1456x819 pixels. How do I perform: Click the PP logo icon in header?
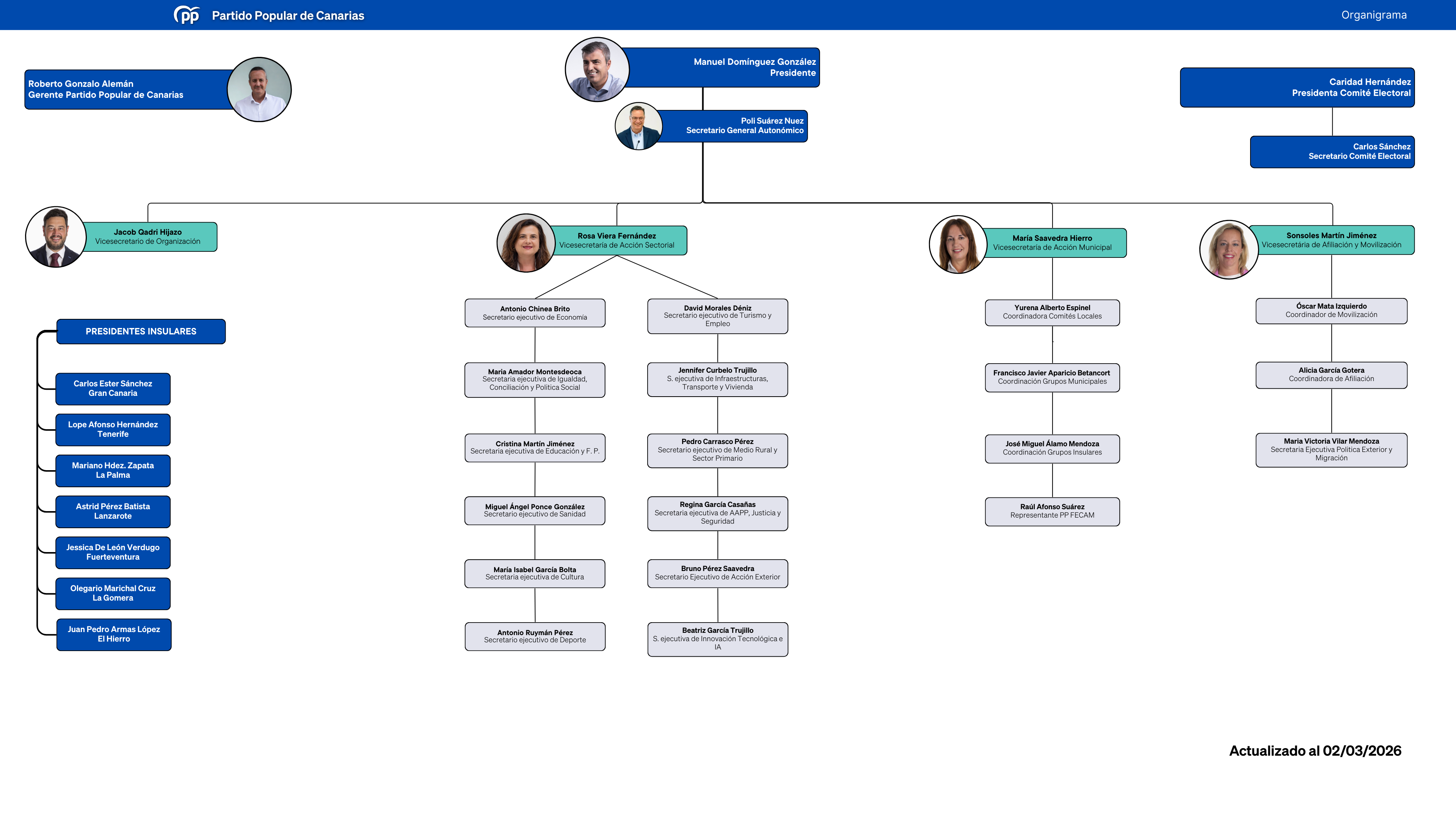pyautogui.click(x=187, y=15)
